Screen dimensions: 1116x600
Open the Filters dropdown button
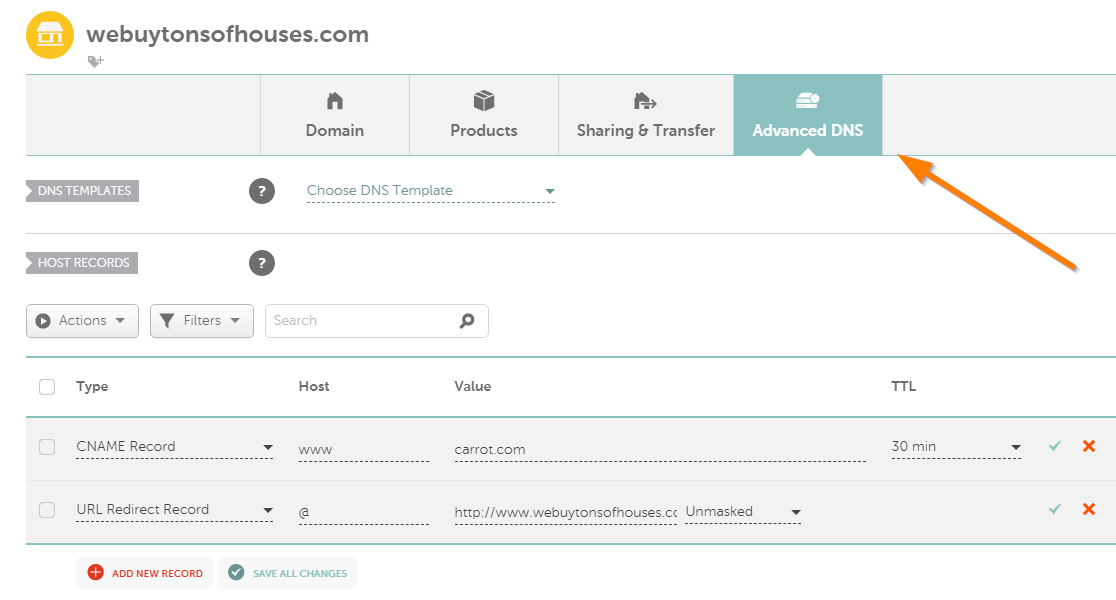click(x=201, y=321)
